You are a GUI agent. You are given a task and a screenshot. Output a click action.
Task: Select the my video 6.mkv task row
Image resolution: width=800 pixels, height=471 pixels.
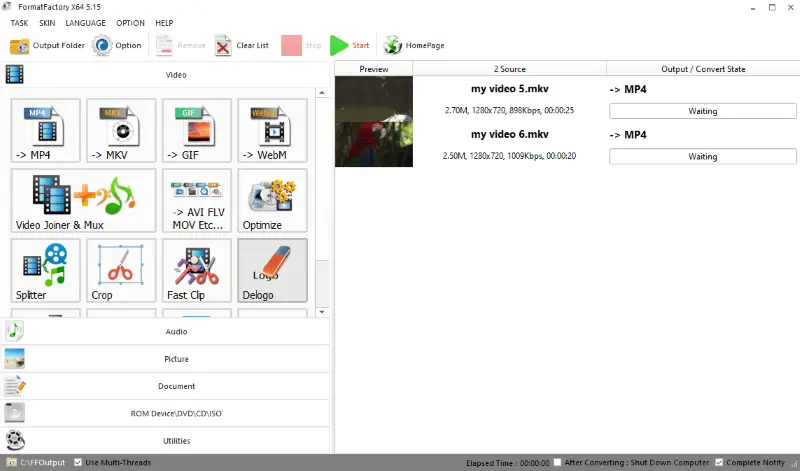(x=567, y=144)
